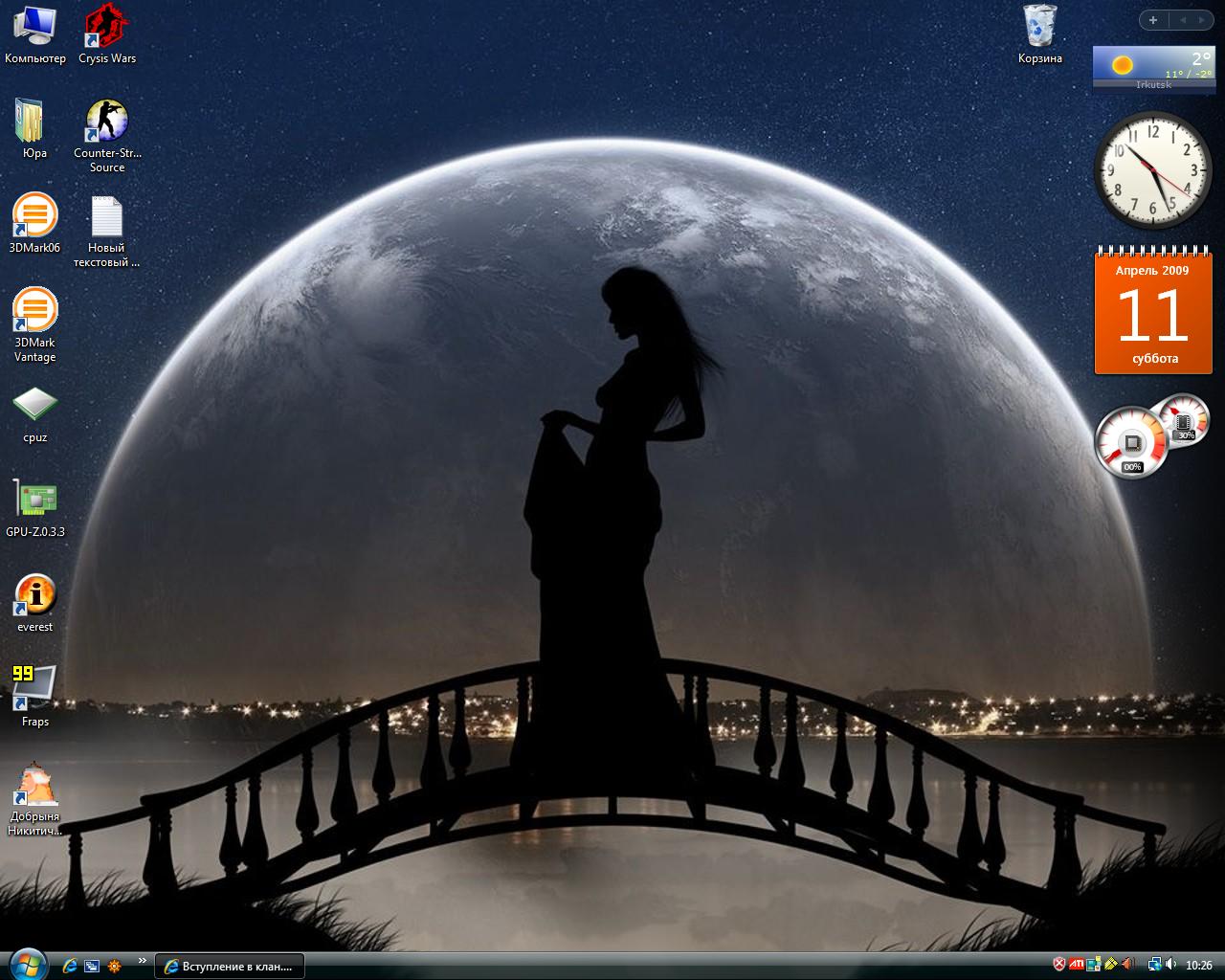Open the volume speaker tray icon
Image resolution: width=1225 pixels, height=980 pixels.
pyautogui.click(x=1170, y=964)
